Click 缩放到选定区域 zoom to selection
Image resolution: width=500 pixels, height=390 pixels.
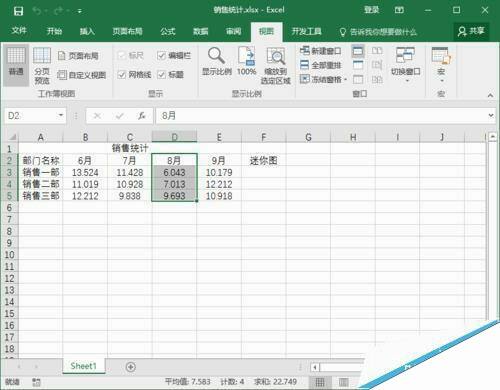pos(276,66)
